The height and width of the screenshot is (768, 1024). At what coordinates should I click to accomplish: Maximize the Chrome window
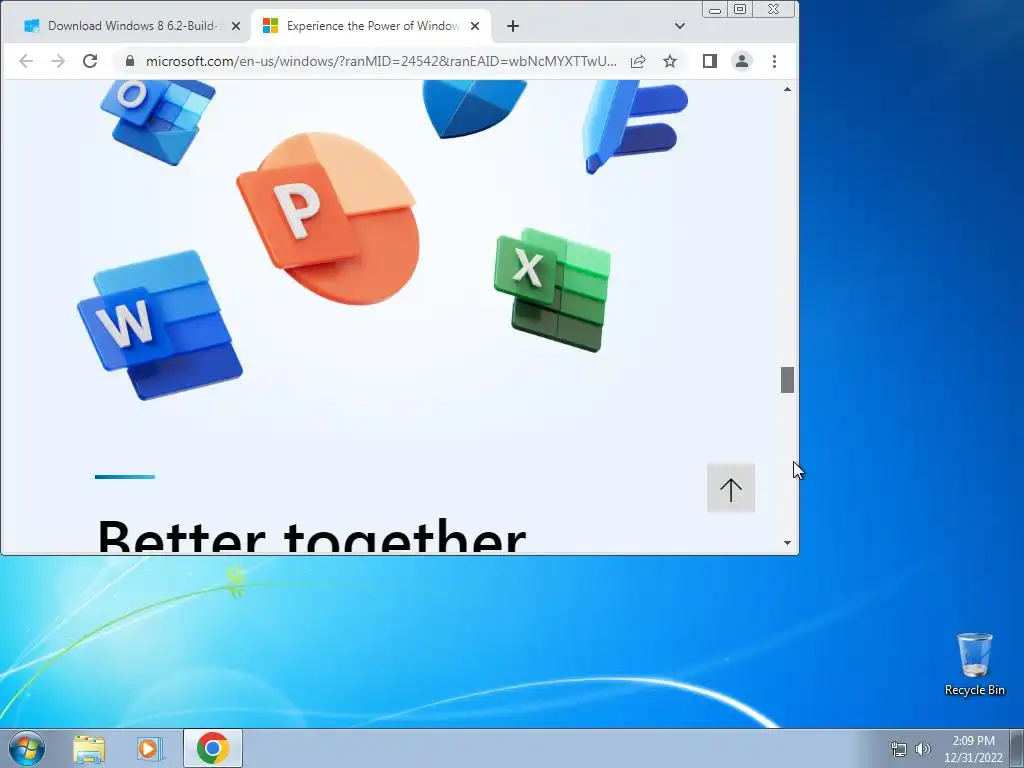740,9
